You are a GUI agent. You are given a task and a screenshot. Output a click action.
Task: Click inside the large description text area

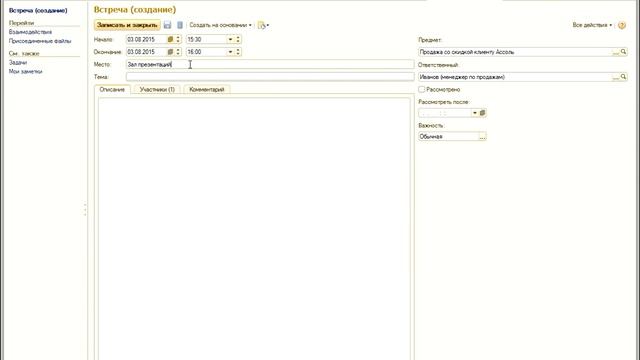[x=254, y=229]
